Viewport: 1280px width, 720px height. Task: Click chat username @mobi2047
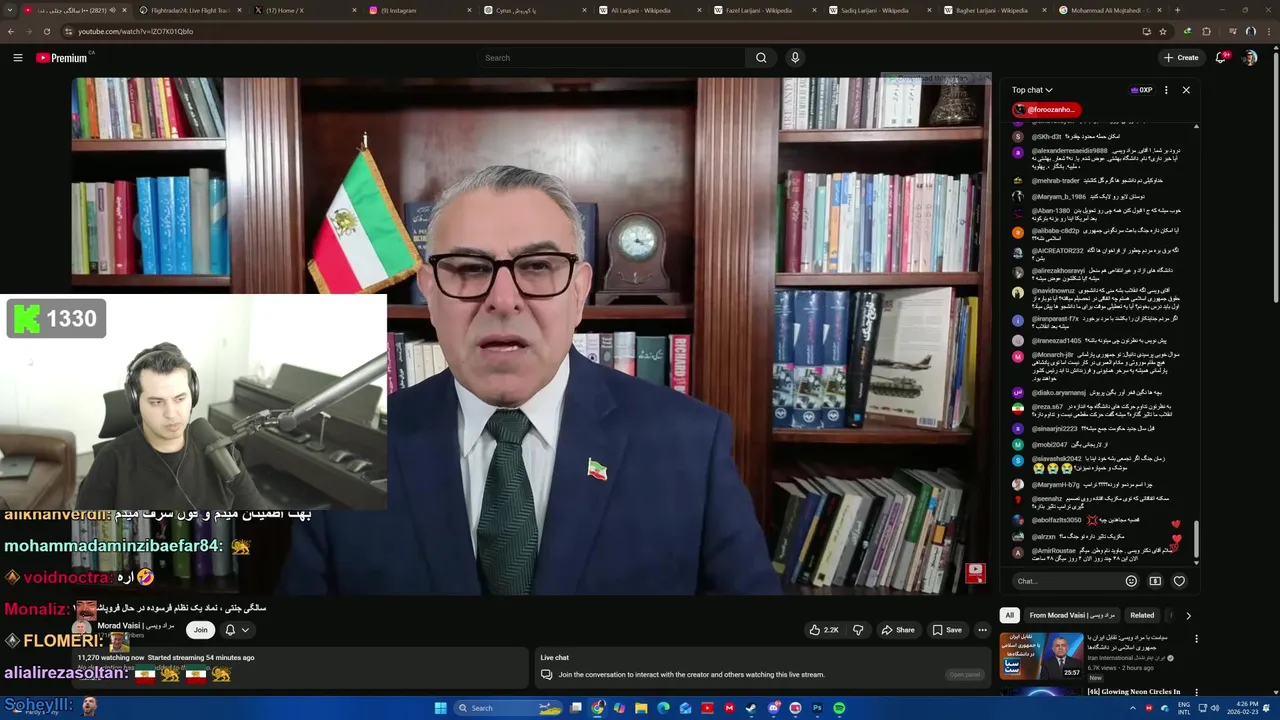pyautogui.click(x=1050, y=444)
